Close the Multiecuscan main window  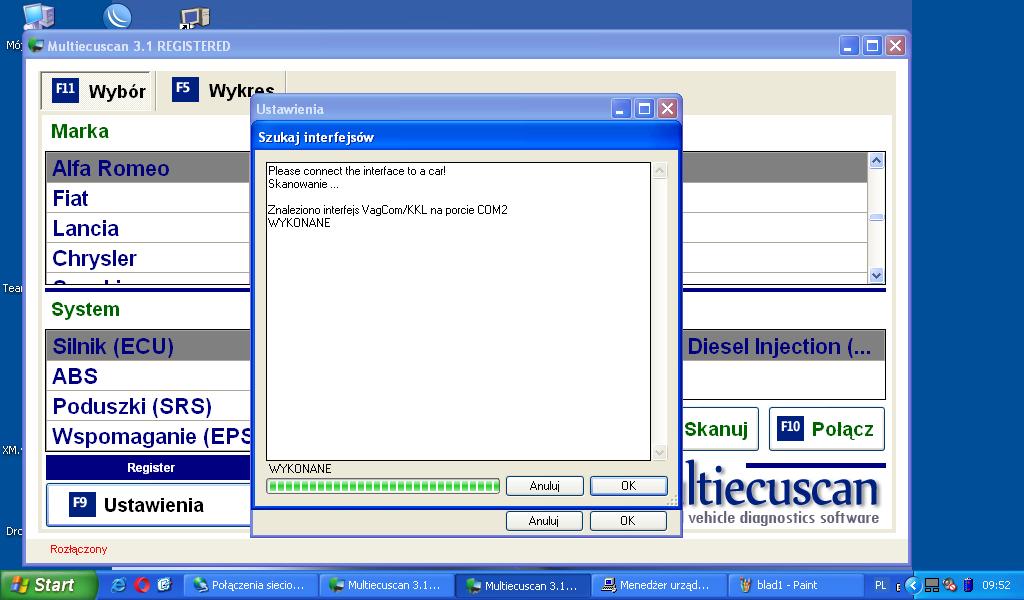[895, 46]
